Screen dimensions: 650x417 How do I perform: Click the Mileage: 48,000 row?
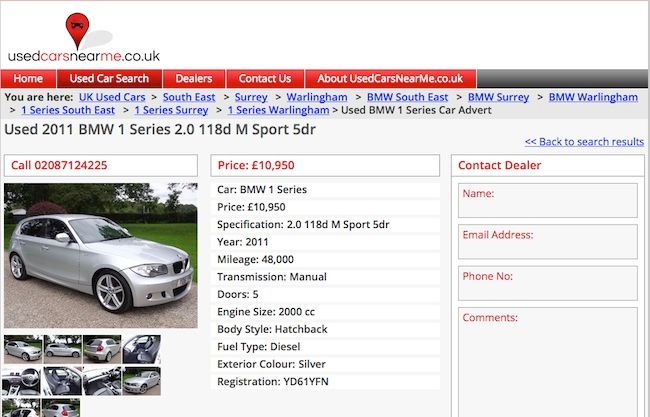325,259
